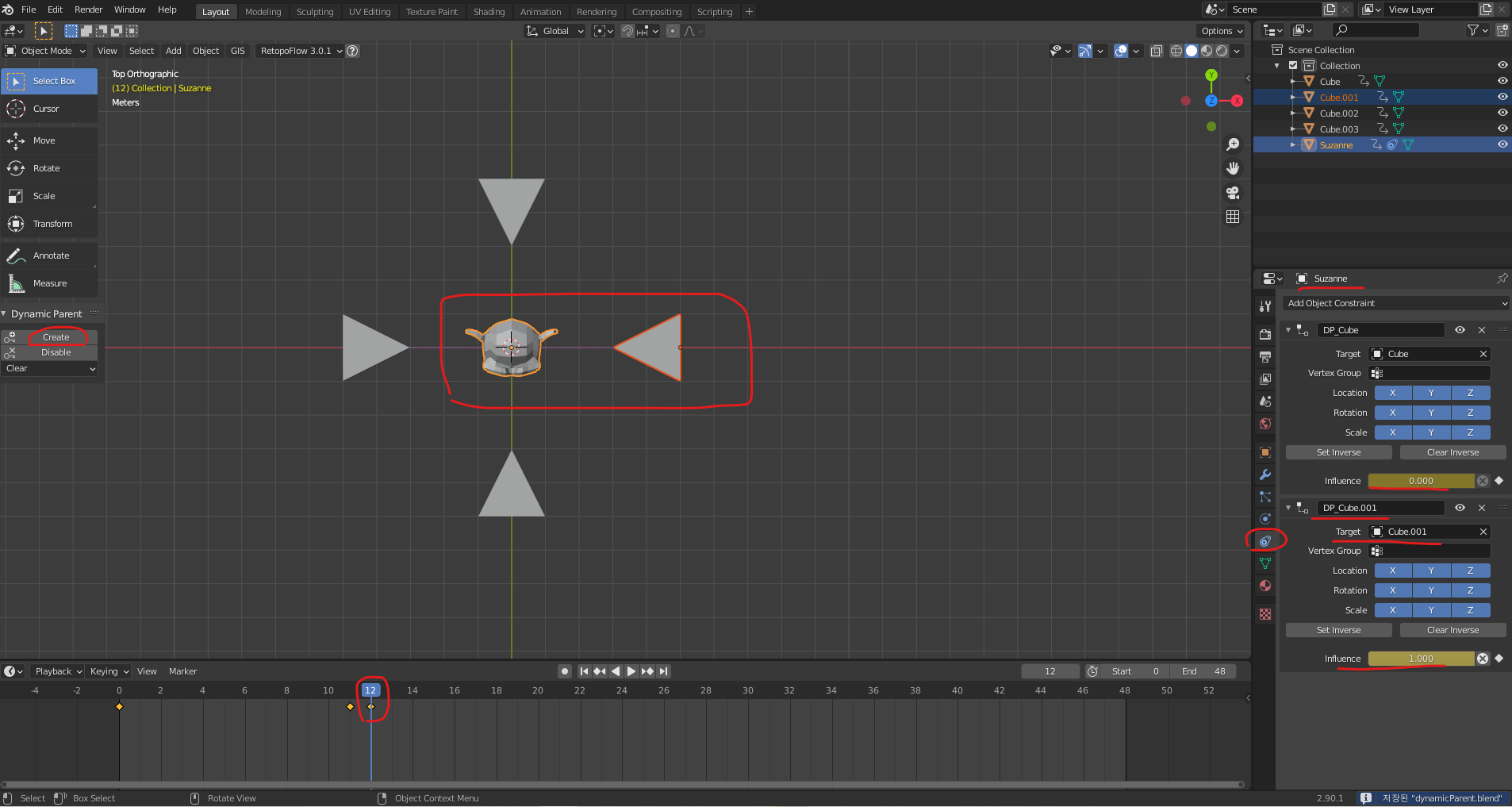This screenshot has height=807, width=1512.
Task: Collapse DP_Cube.001 constraint panel
Action: tap(1288, 508)
